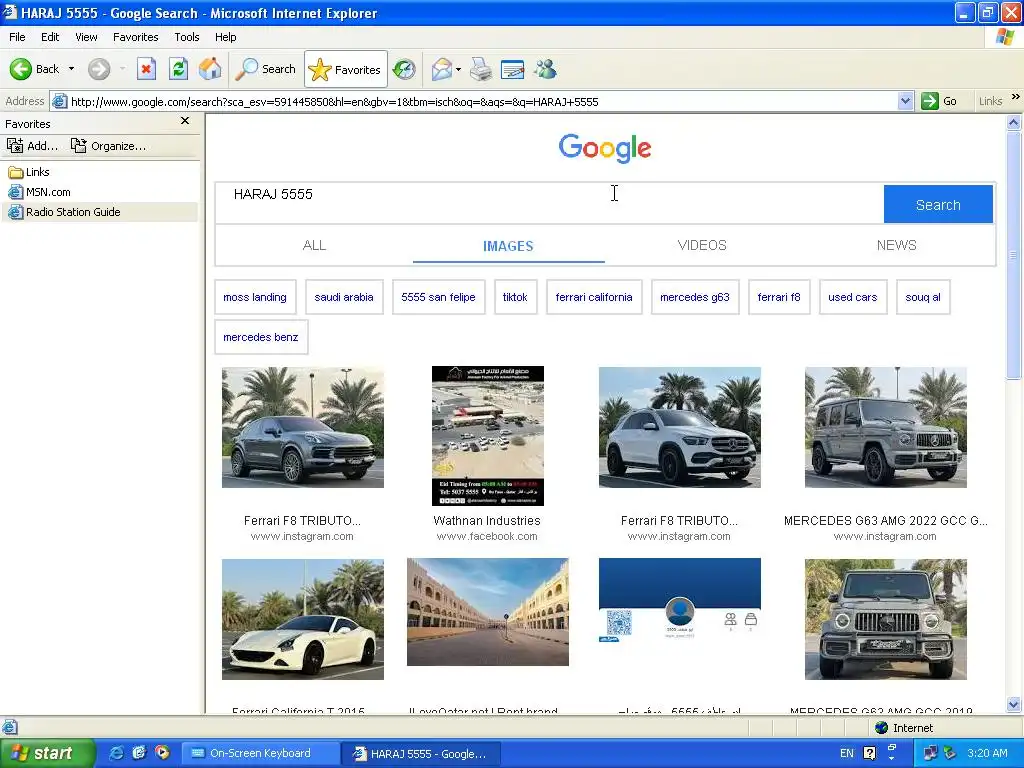This screenshot has width=1024, height=768.
Task: Stop loading with the red X button
Action: tap(146, 69)
